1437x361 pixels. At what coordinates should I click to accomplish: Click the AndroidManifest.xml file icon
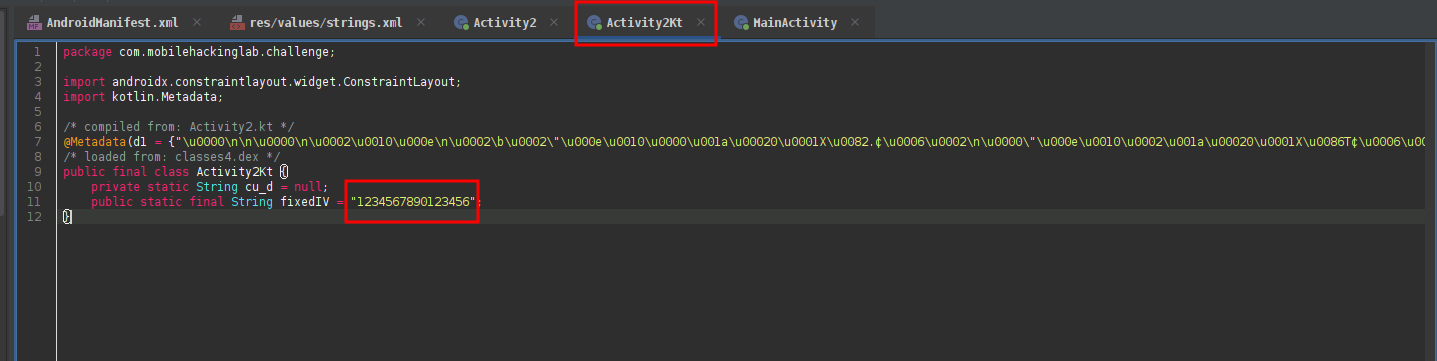tap(34, 22)
